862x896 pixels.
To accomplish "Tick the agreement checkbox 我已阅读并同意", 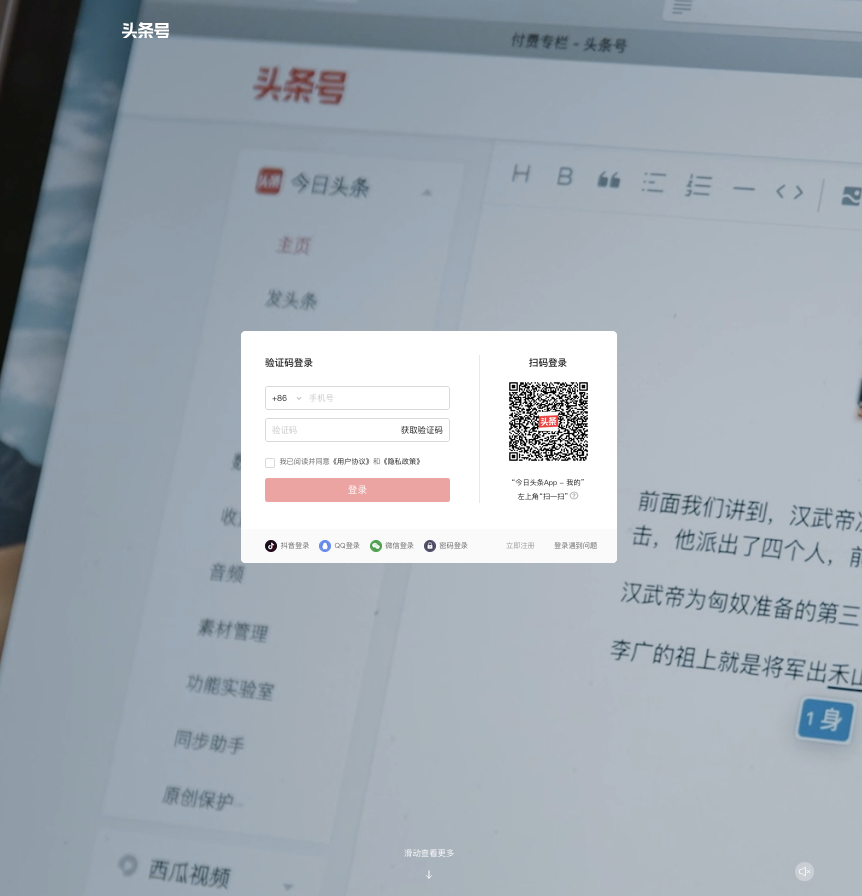I will click(270, 462).
